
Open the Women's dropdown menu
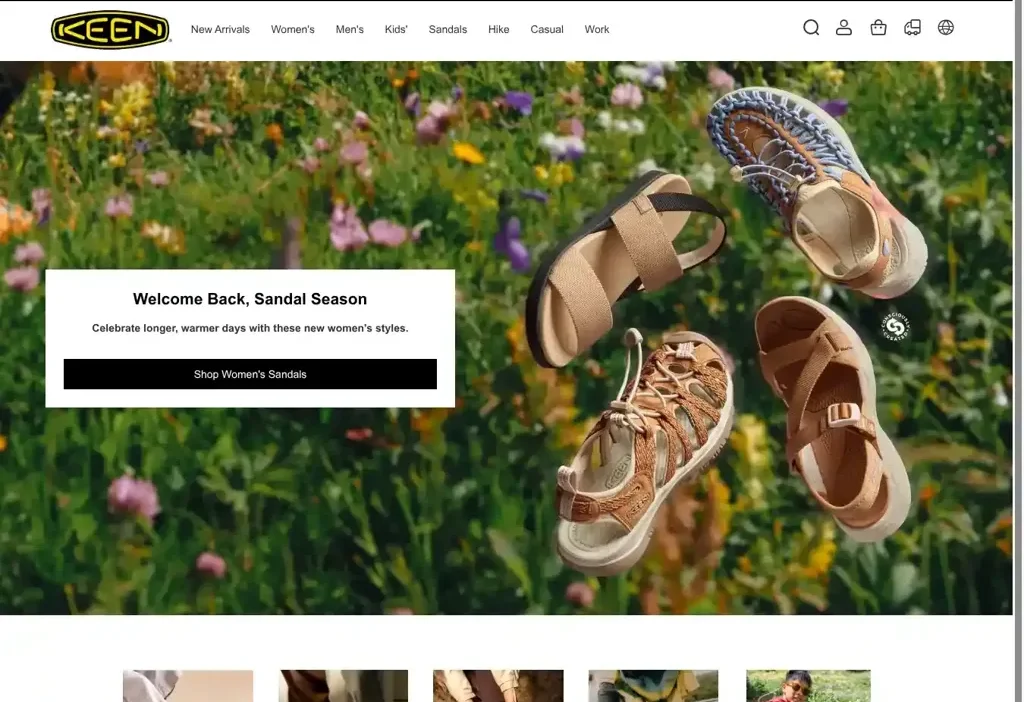292,29
